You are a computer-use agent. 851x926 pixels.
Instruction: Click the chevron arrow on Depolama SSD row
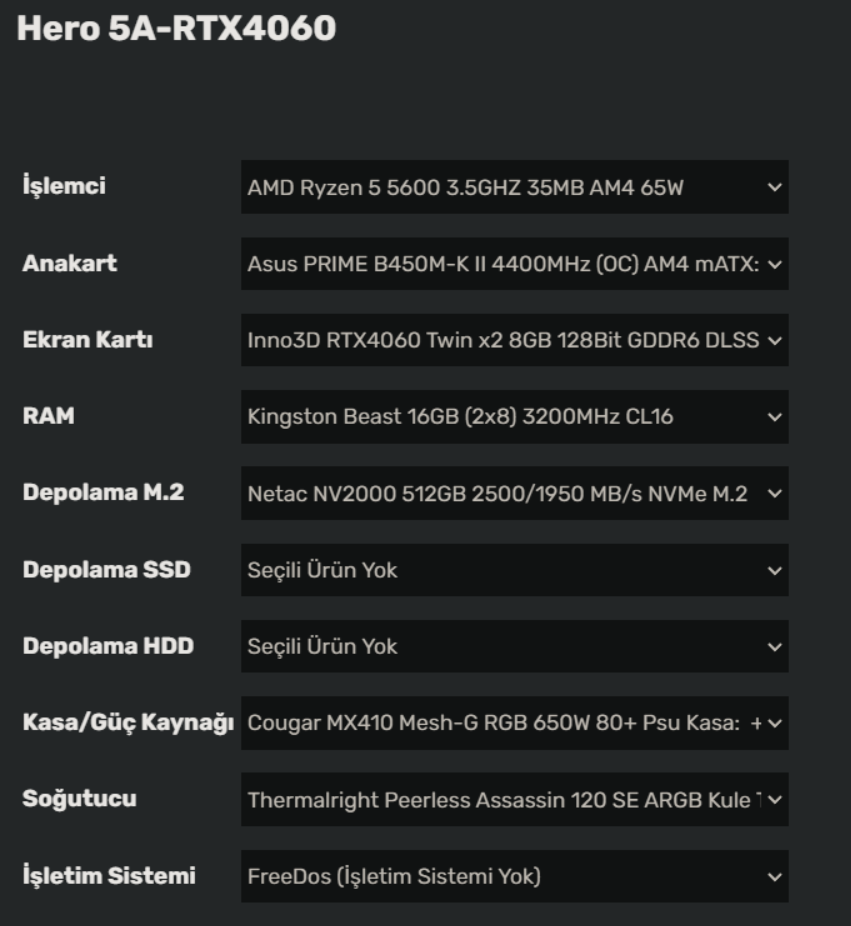click(775, 570)
